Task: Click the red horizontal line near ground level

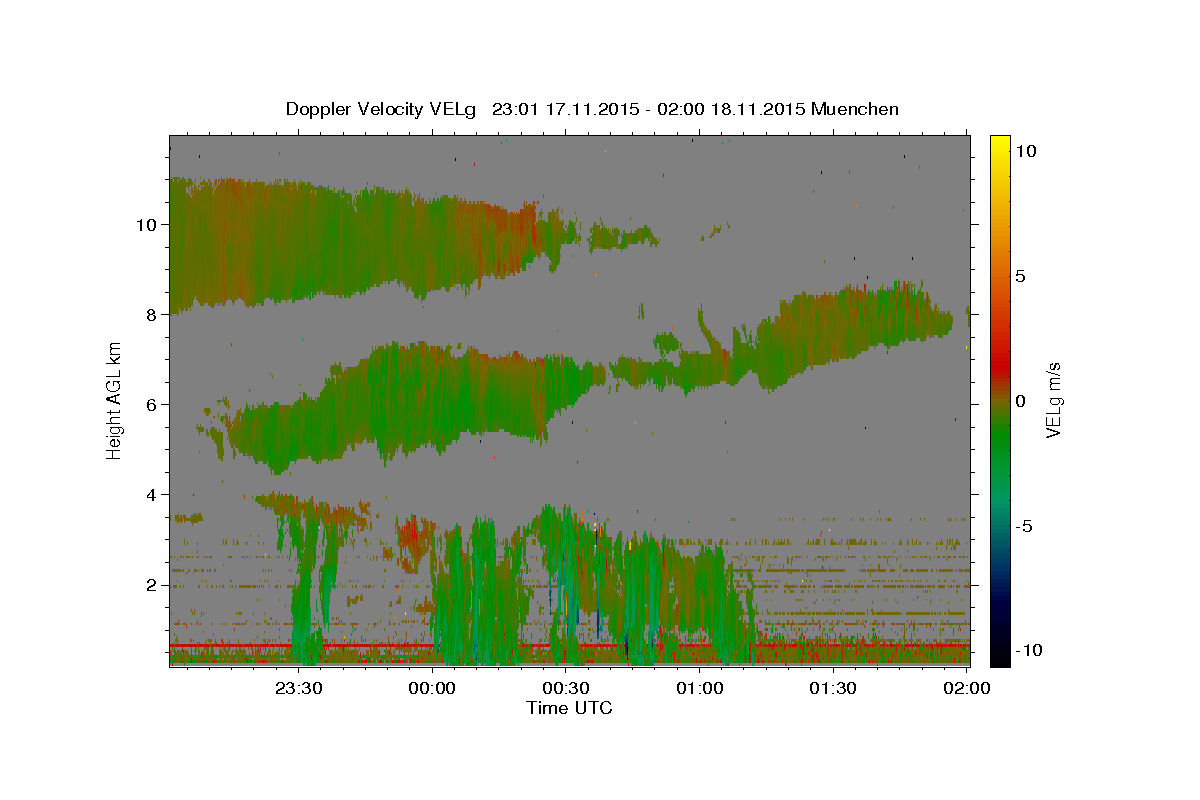Action: click(x=569, y=646)
